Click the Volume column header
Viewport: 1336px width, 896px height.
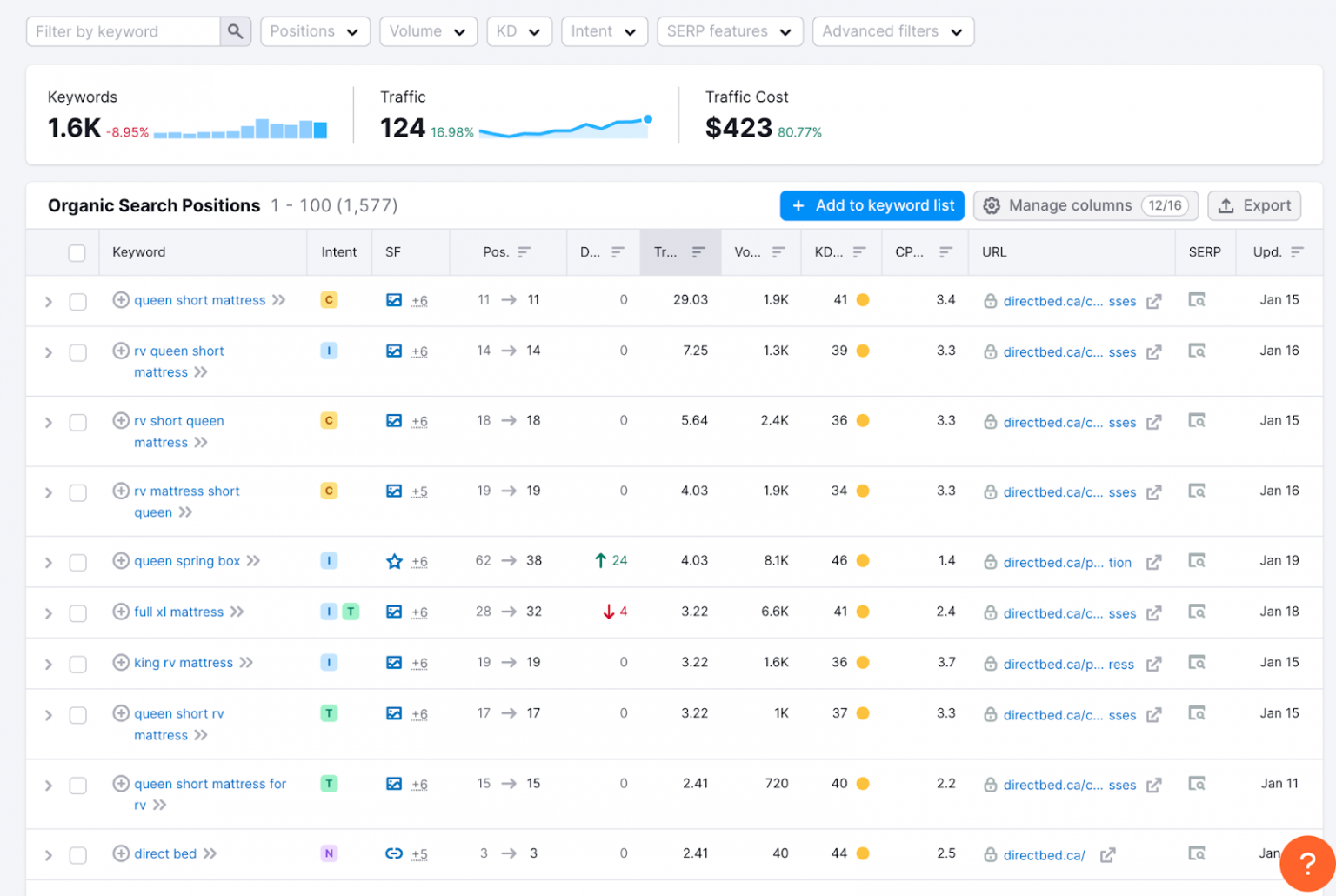(748, 252)
